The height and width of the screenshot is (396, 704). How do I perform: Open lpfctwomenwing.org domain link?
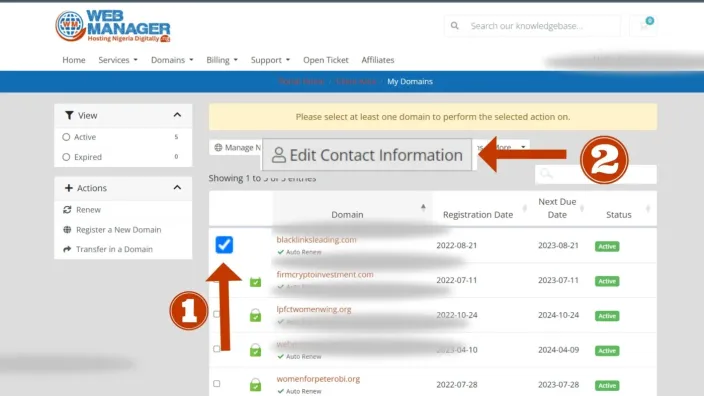tap(314, 309)
